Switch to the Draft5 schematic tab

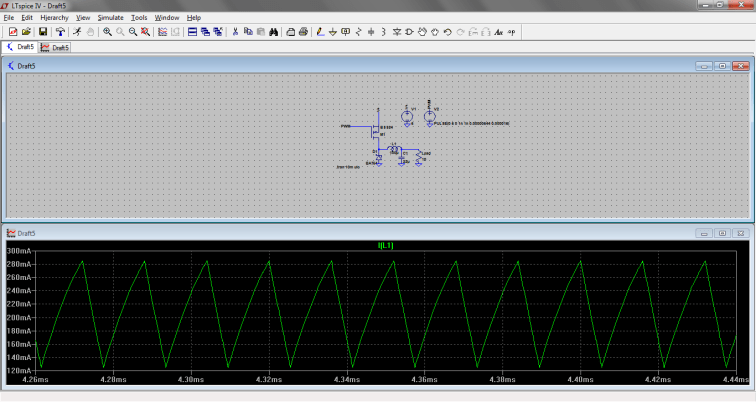20,47
